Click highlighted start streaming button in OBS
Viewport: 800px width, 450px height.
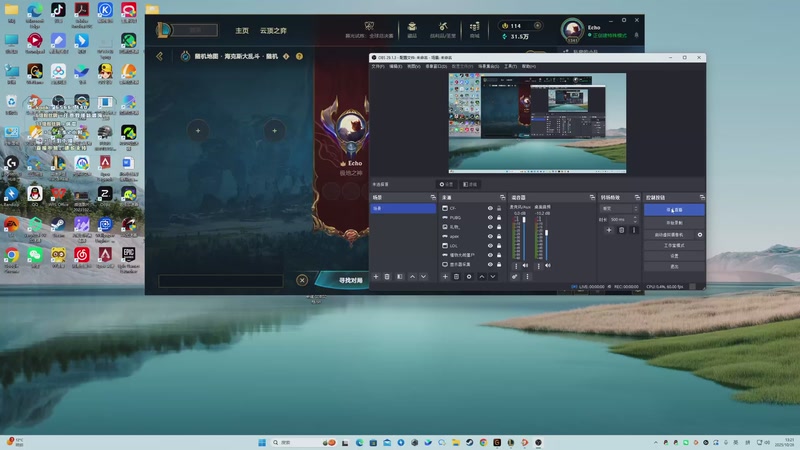(674, 210)
